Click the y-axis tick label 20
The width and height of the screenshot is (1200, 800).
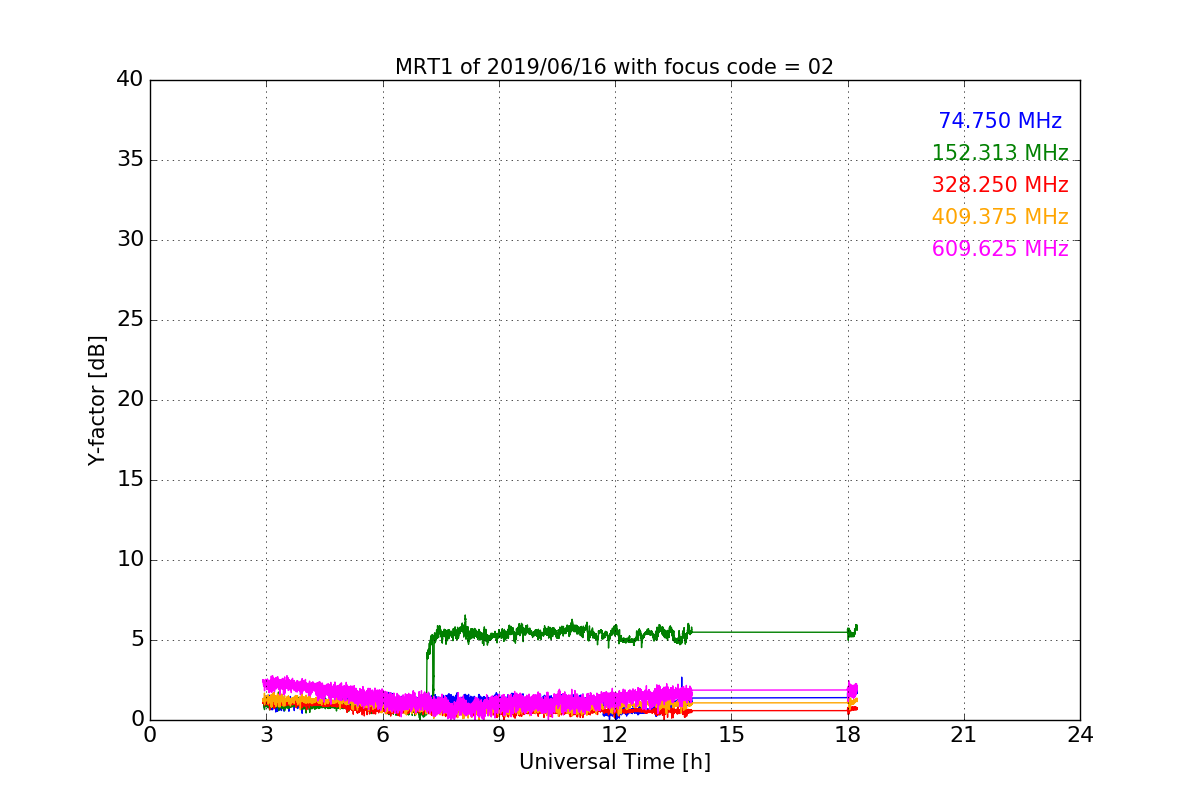coord(130,400)
